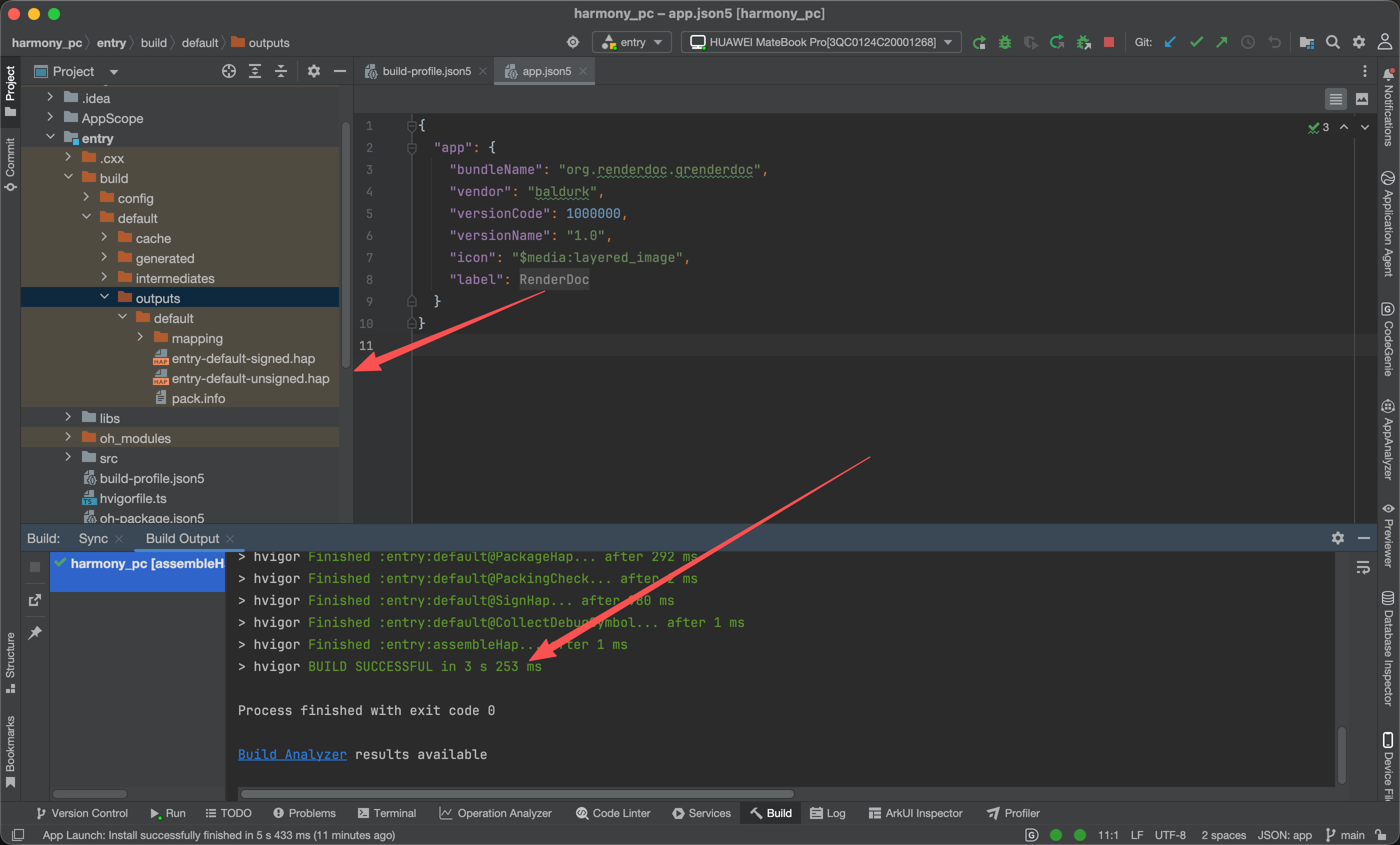Click the Debug bug icon in toolbar
1400x845 pixels.
tap(1004, 42)
